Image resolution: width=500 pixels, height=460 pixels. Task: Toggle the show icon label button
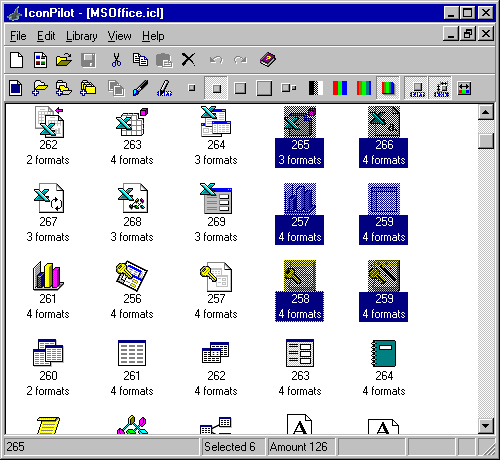click(417, 88)
